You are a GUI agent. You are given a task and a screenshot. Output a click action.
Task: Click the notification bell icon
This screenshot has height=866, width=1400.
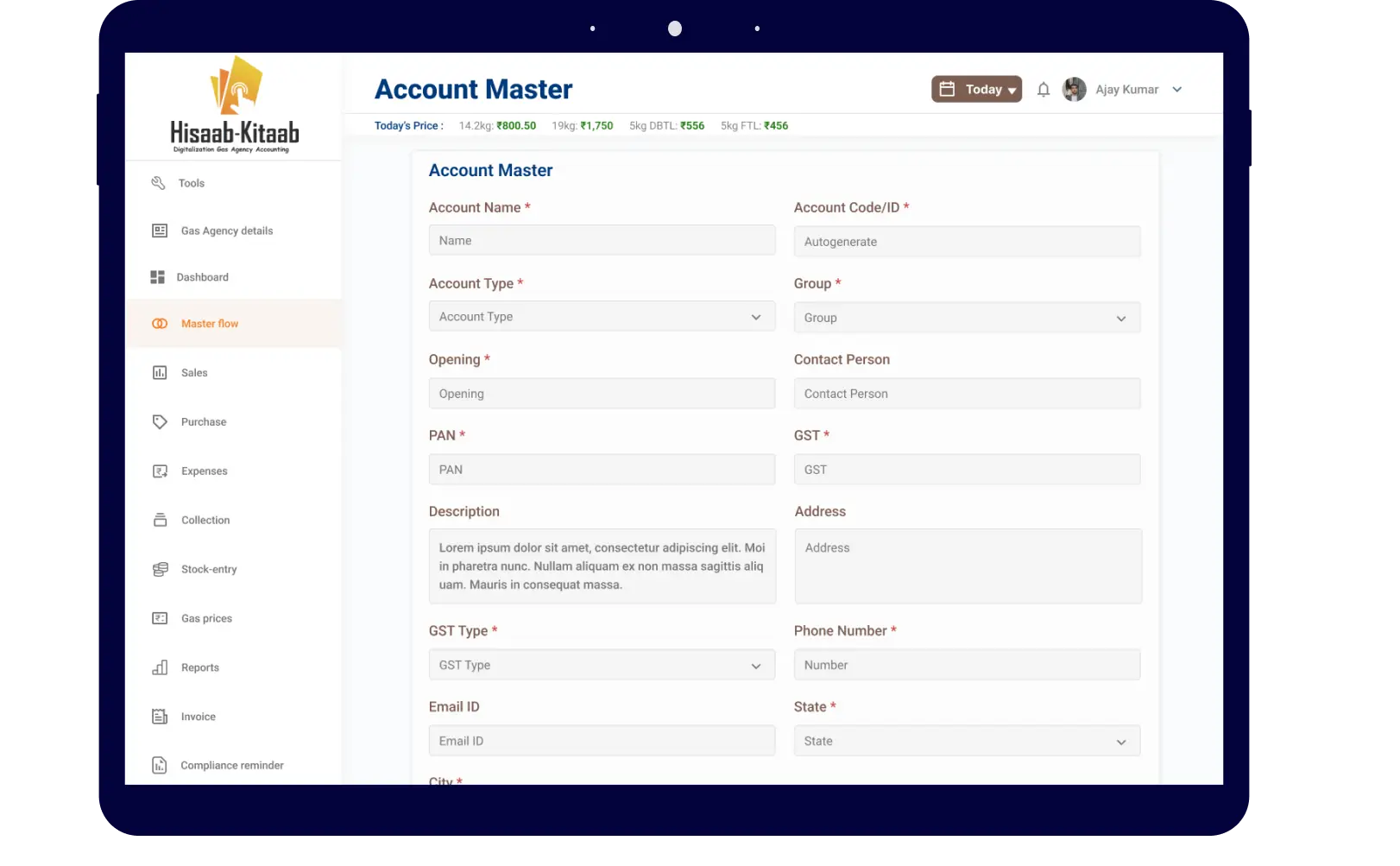tap(1043, 90)
